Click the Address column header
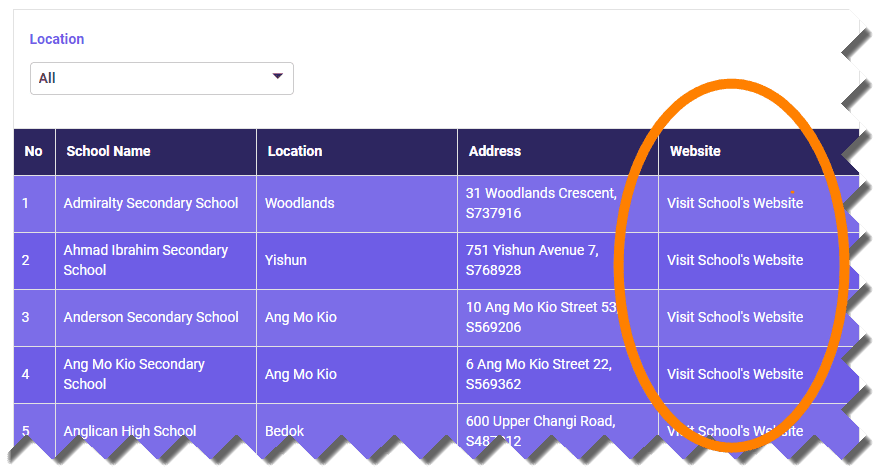Screen dimensions: 881x475 coord(558,152)
